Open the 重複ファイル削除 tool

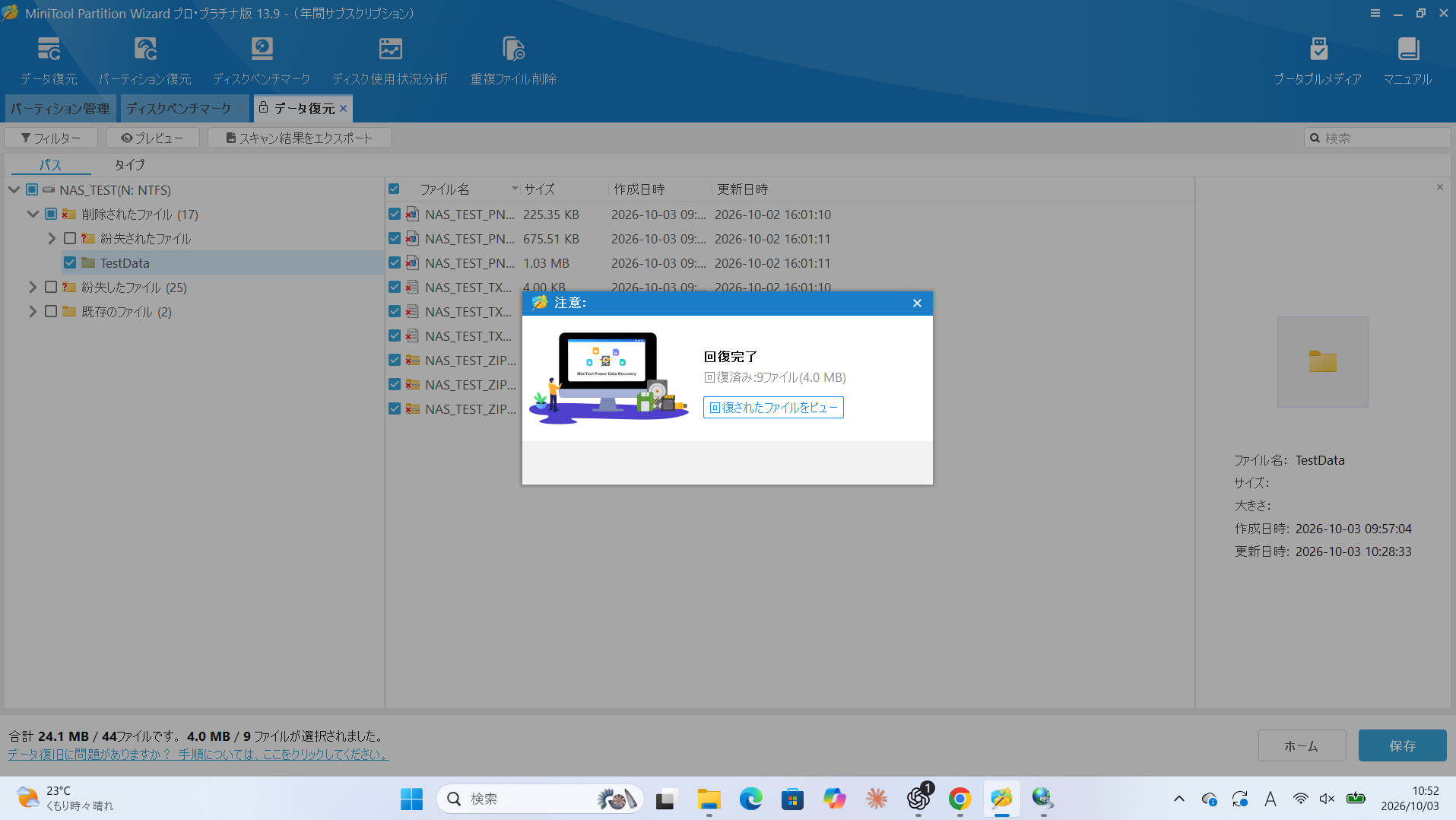pos(513,61)
